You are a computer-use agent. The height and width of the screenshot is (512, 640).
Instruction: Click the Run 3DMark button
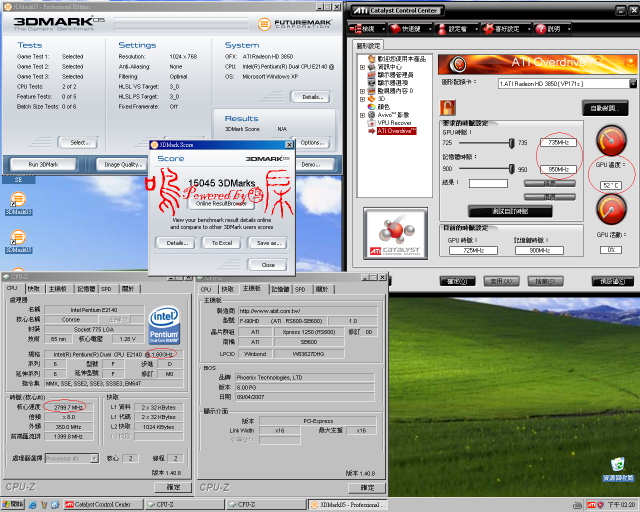43,164
